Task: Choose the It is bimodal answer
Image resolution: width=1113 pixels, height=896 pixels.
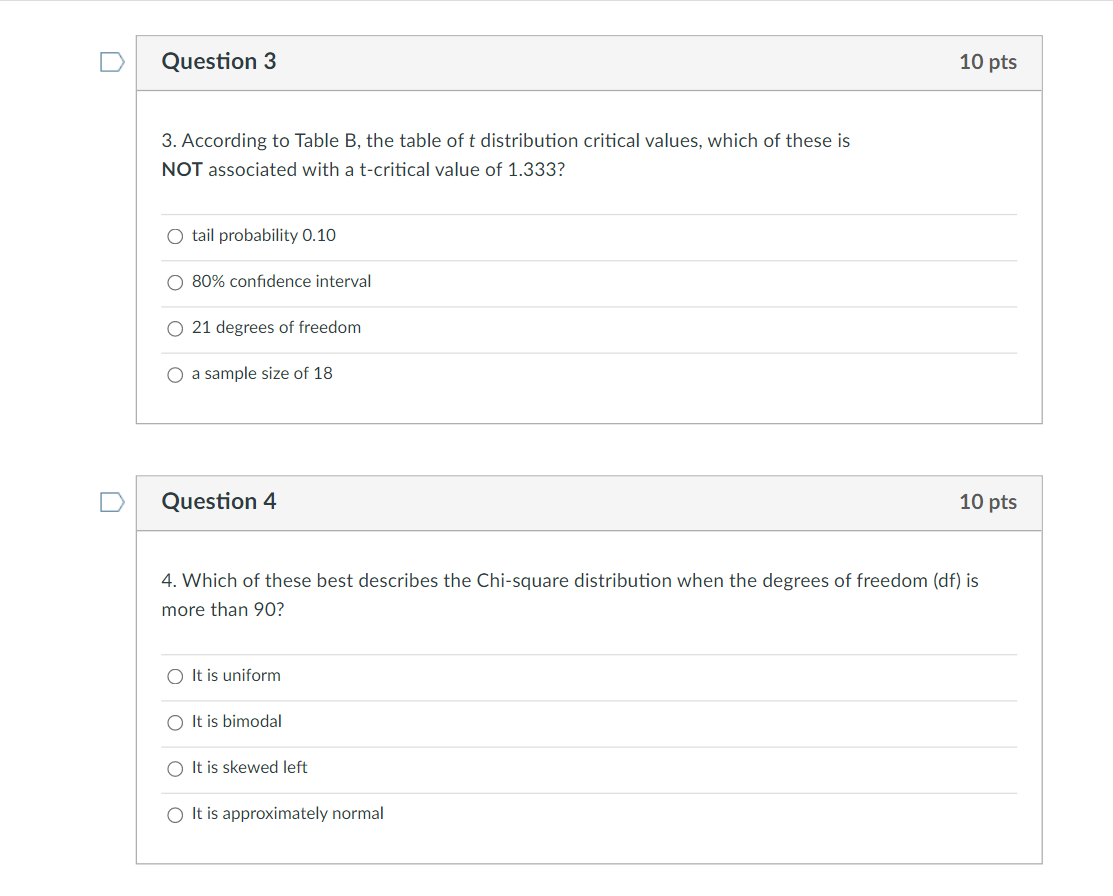Action: point(175,722)
